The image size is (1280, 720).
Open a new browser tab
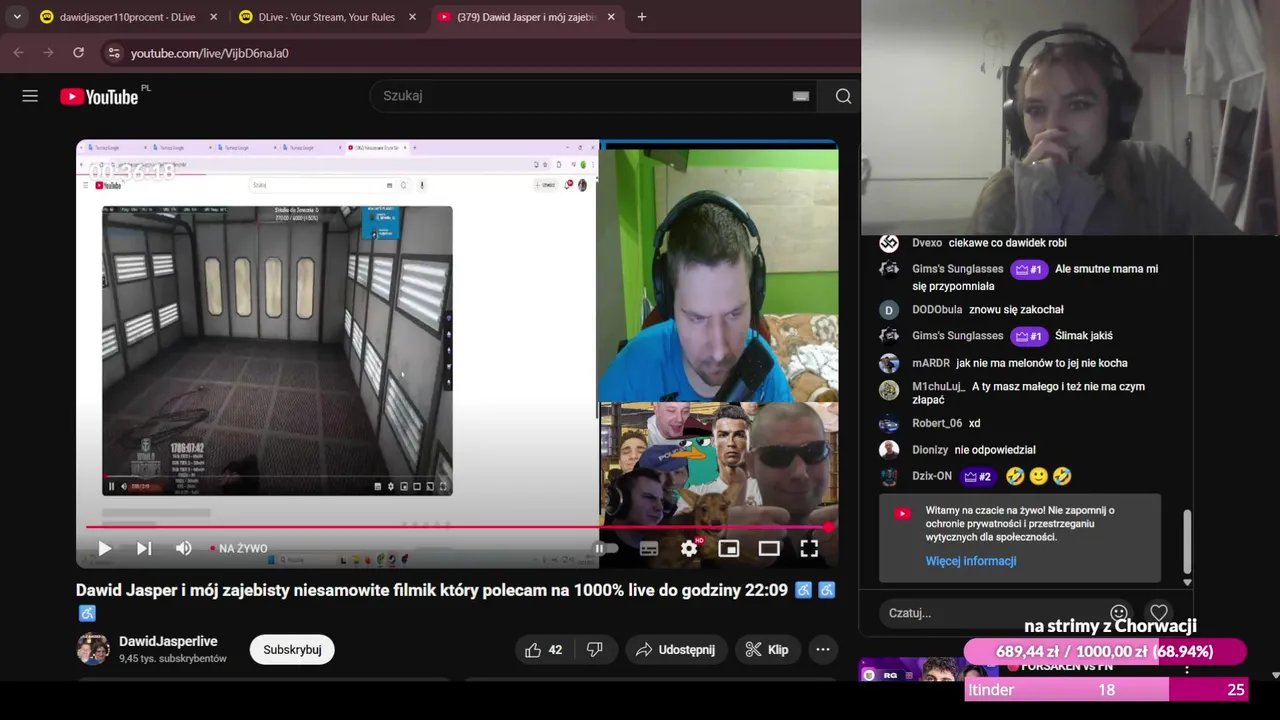(x=642, y=17)
